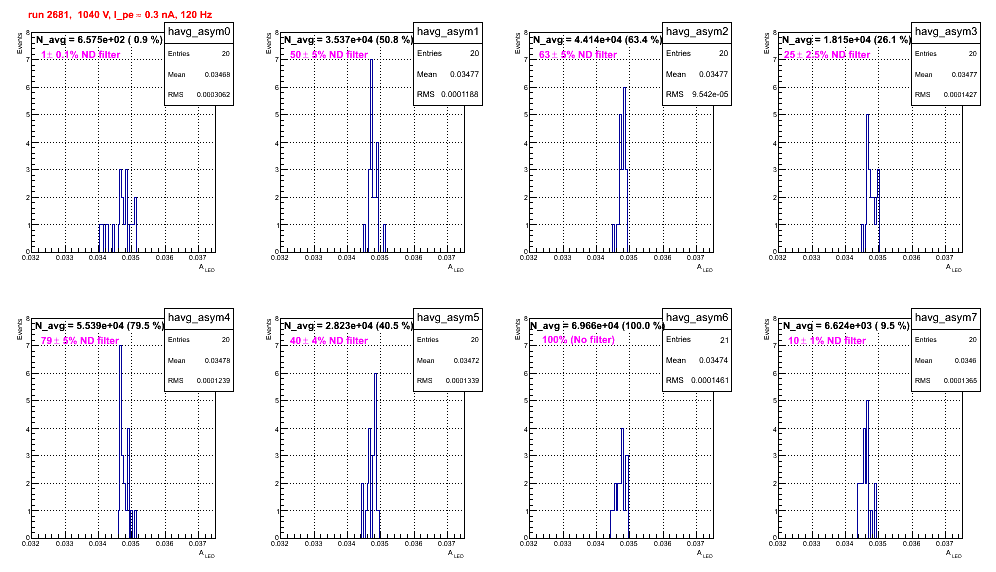The width and height of the screenshot is (996, 572).
Task: Click Mean 0.03474 in havg_asym6 stats
Action: (x=697, y=360)
